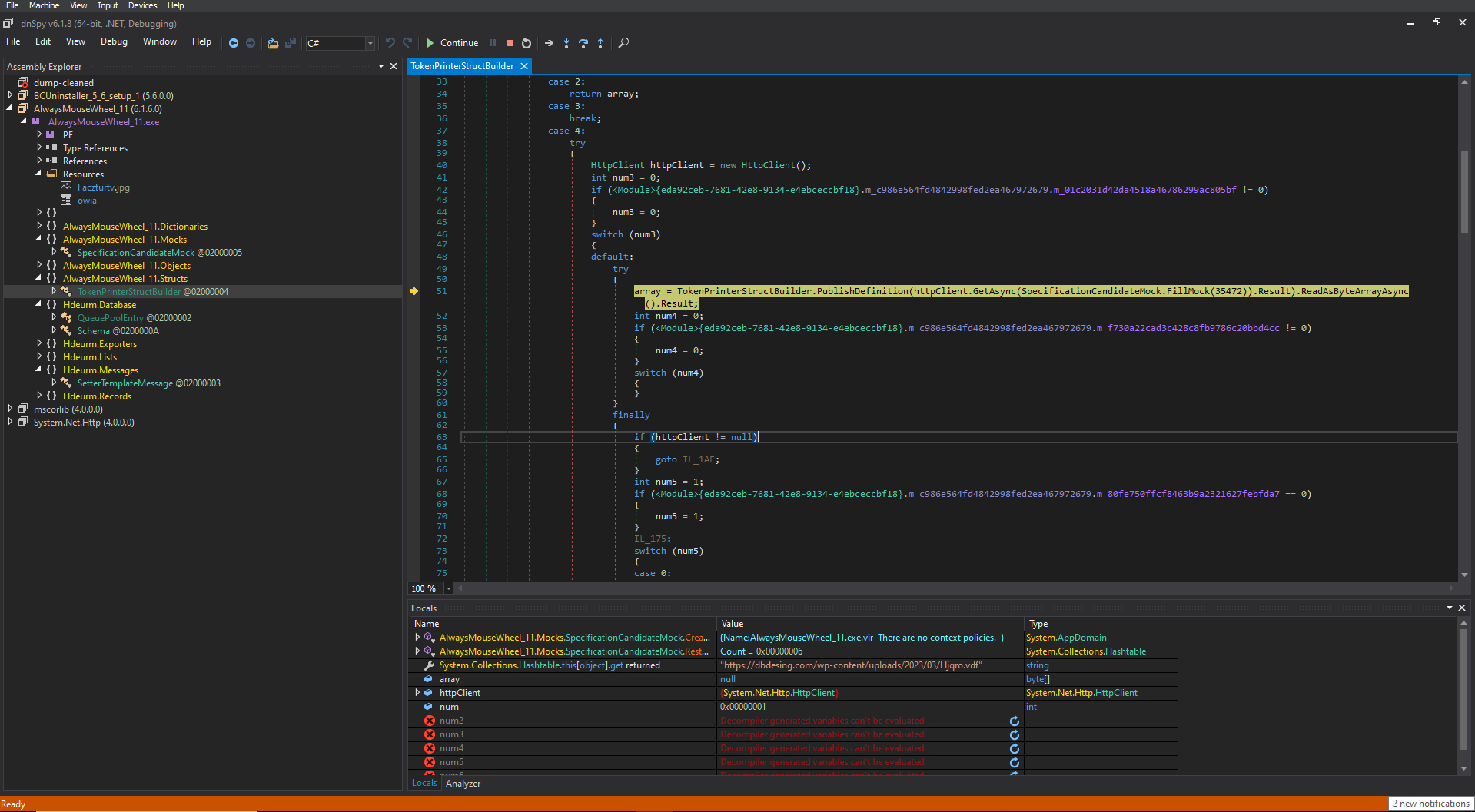This screenshot has width=1475, height=812.
Task: Expand the mscorlib assembly node
Action: 10,409
